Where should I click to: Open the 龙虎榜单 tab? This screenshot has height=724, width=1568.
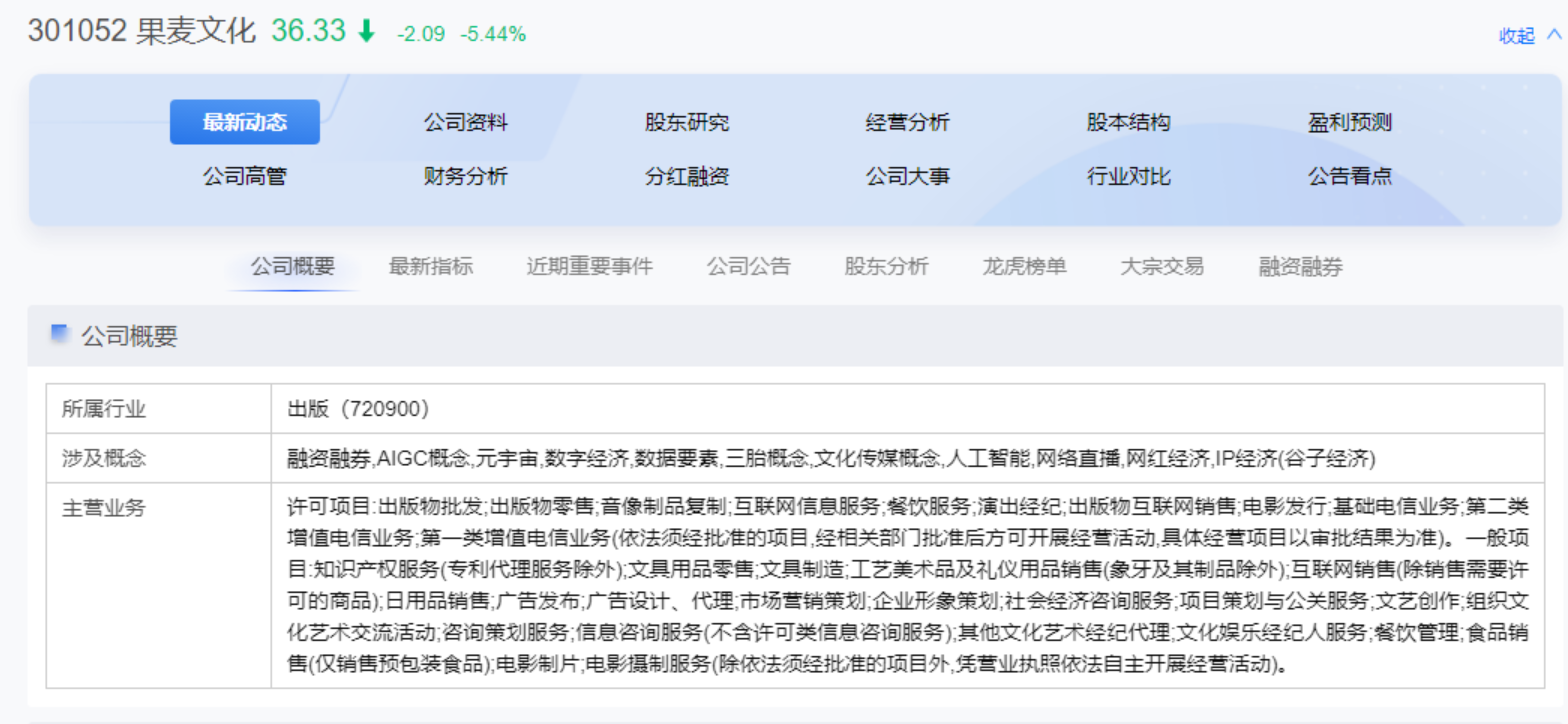[1025, 267]
